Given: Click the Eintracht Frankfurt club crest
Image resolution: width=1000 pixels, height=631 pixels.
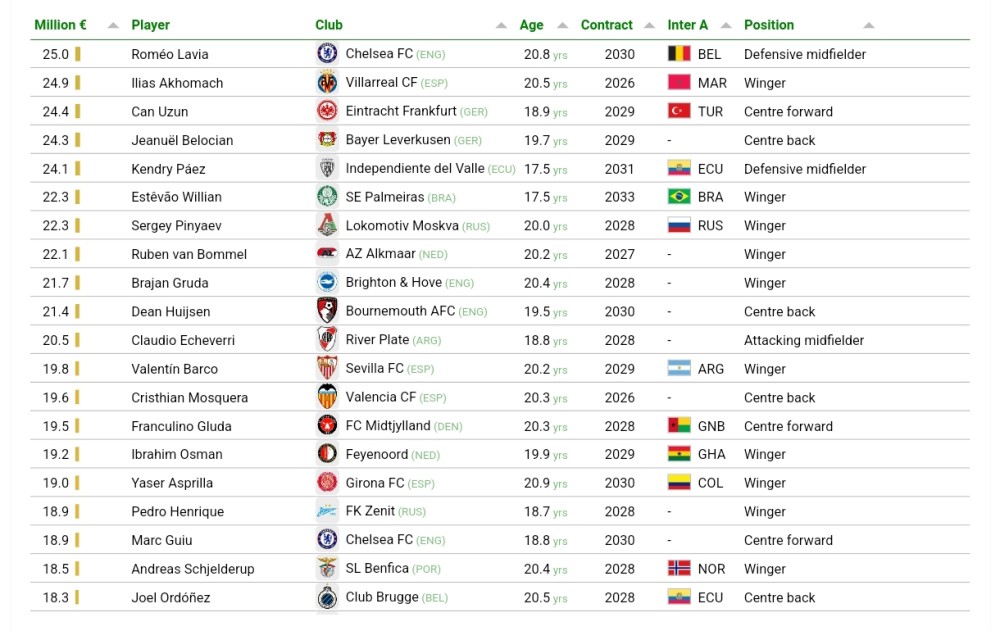Looking at the screenshot, I should pos(327,111).
